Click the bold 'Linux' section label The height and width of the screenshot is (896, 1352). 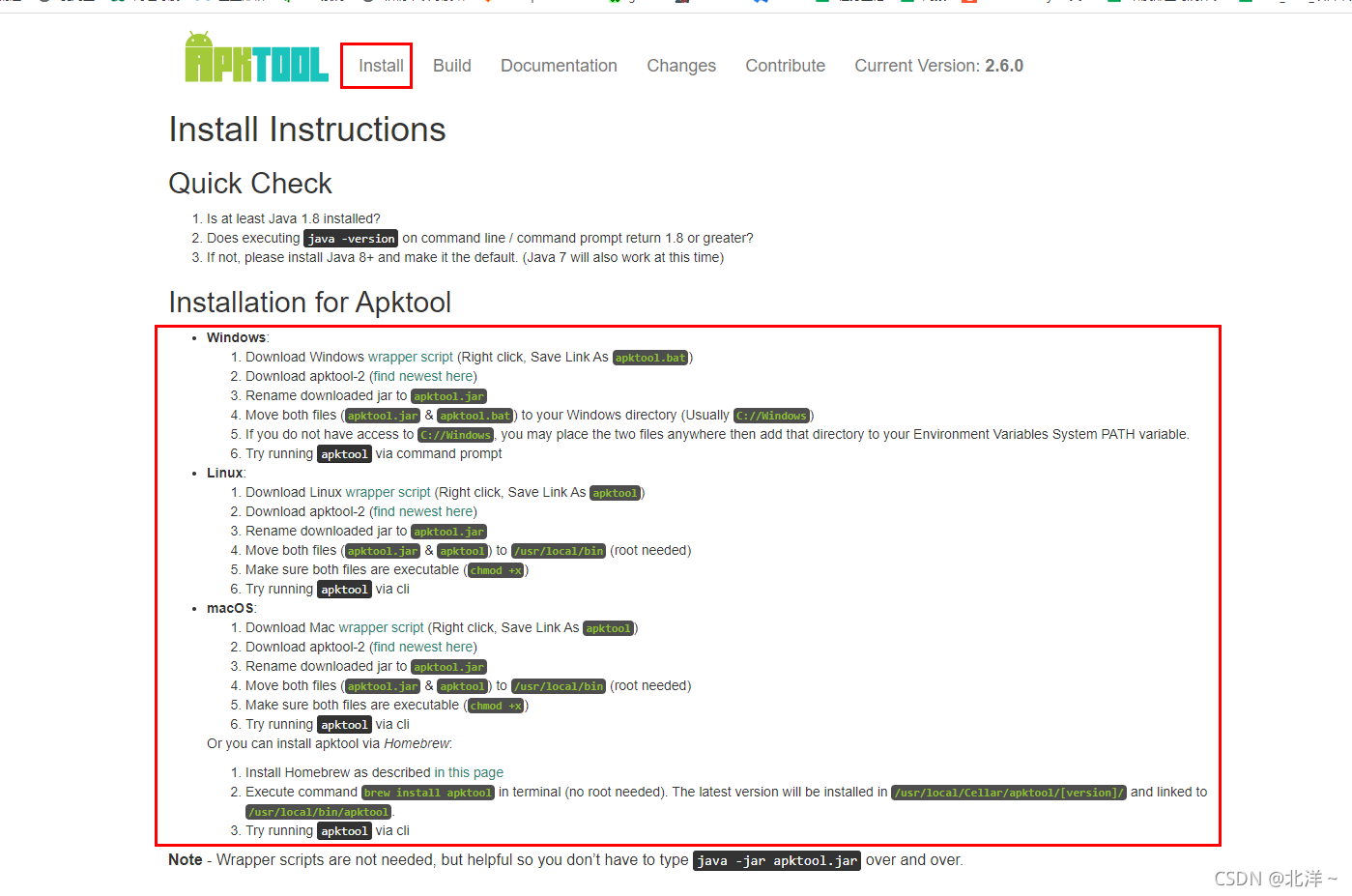(x=224, y=473)
